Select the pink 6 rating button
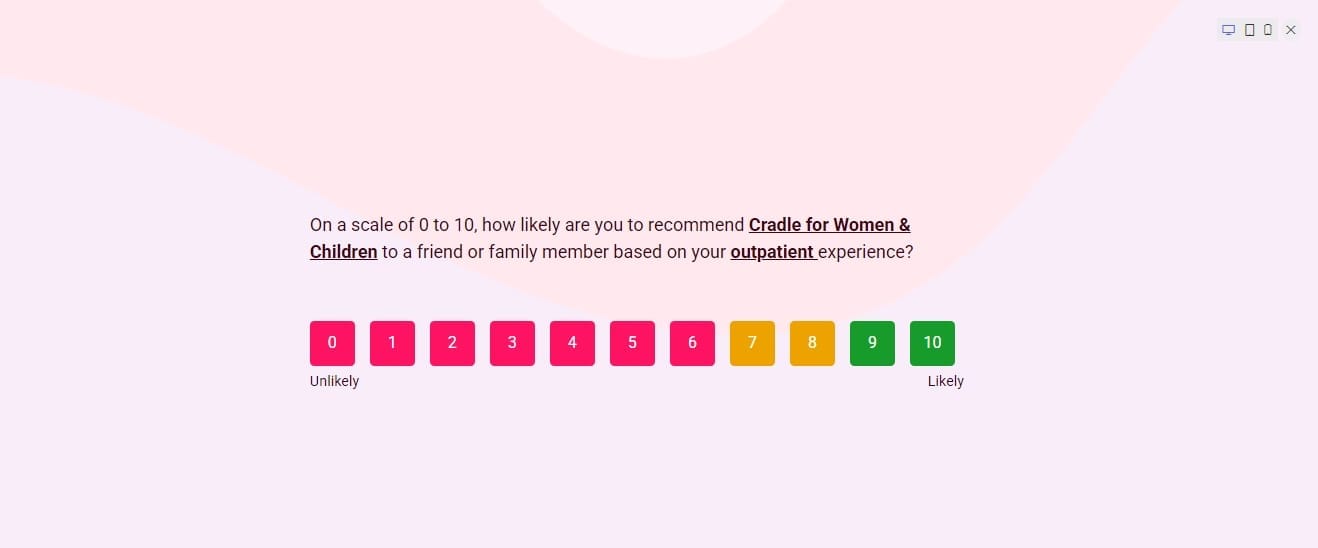This screenshot has height=548, width=1318. point(692,343)
